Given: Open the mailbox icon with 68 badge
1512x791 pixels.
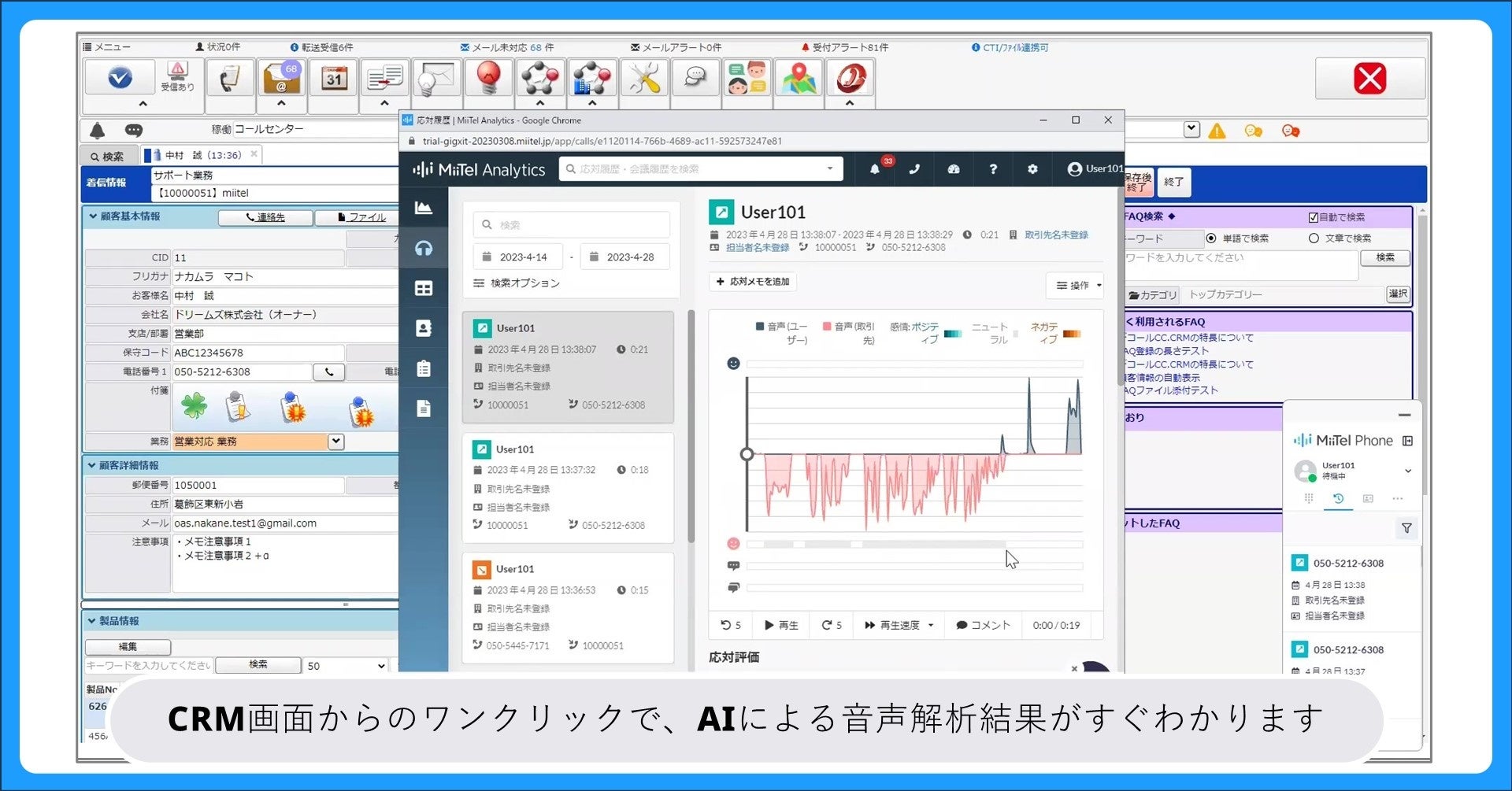Looking at the screenshot, I should [x=281, y=78].
